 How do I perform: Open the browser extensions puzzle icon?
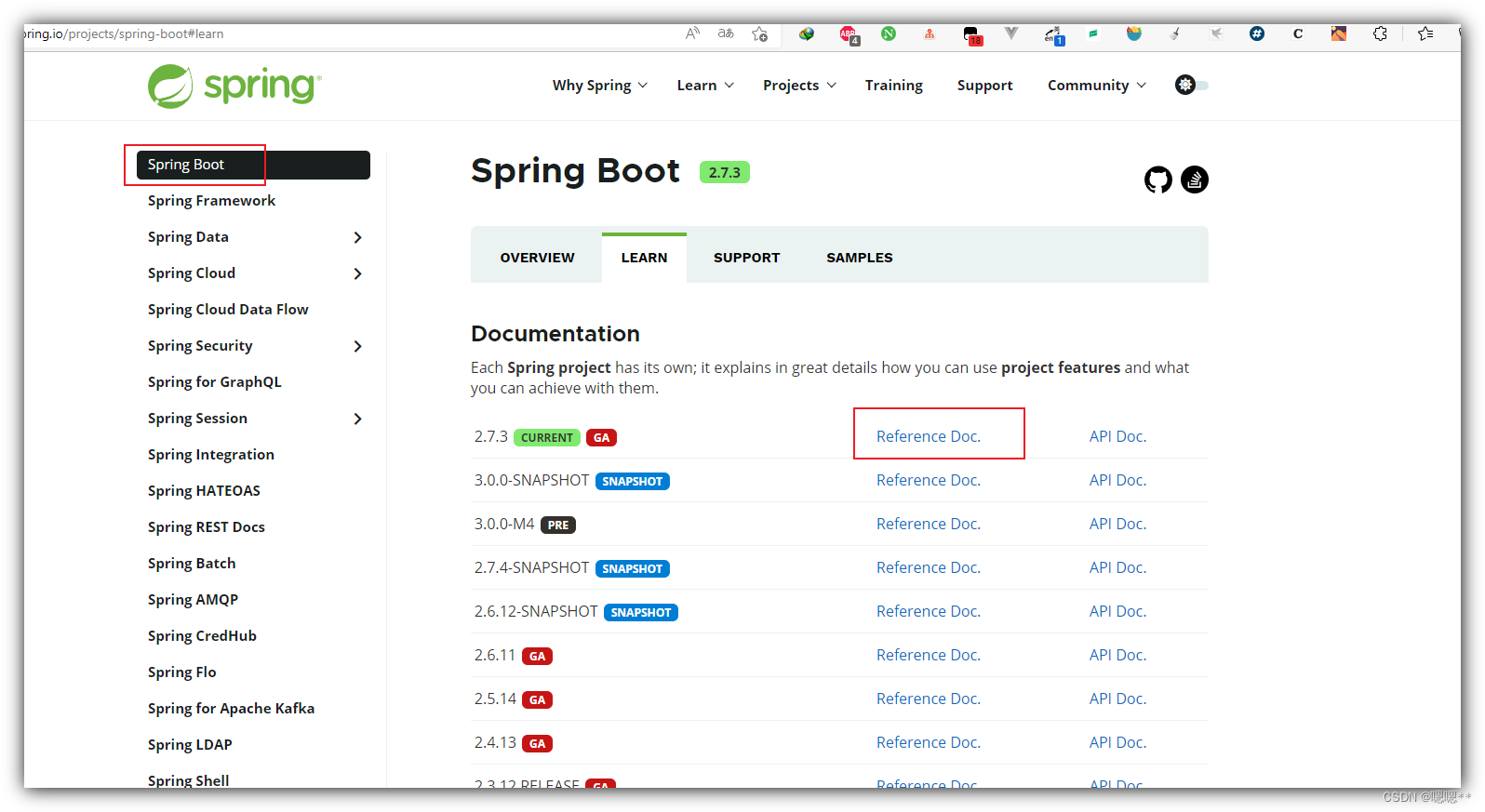(x=1380, y=33)
